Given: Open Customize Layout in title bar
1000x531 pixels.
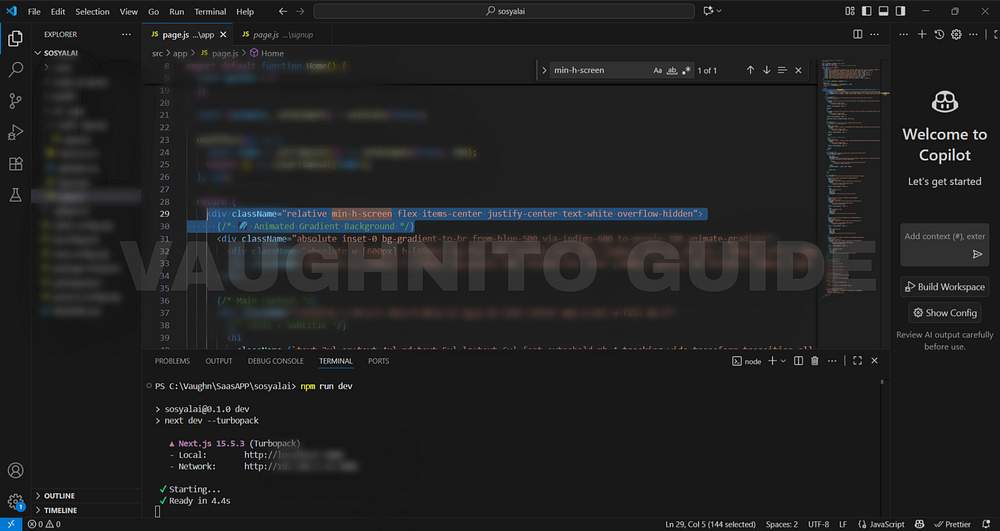Looking at the screenshot, I should [x=849, y=11].
